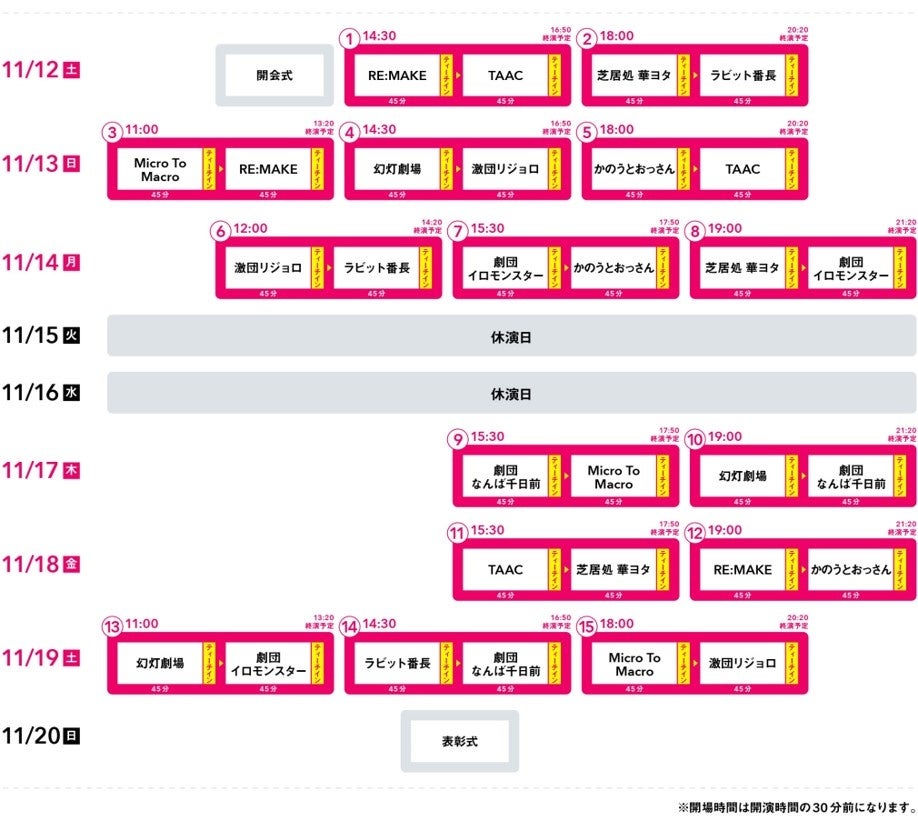
Task: Select 劇団なんば千日前 in session 9
Action: [x=505, y=477]
